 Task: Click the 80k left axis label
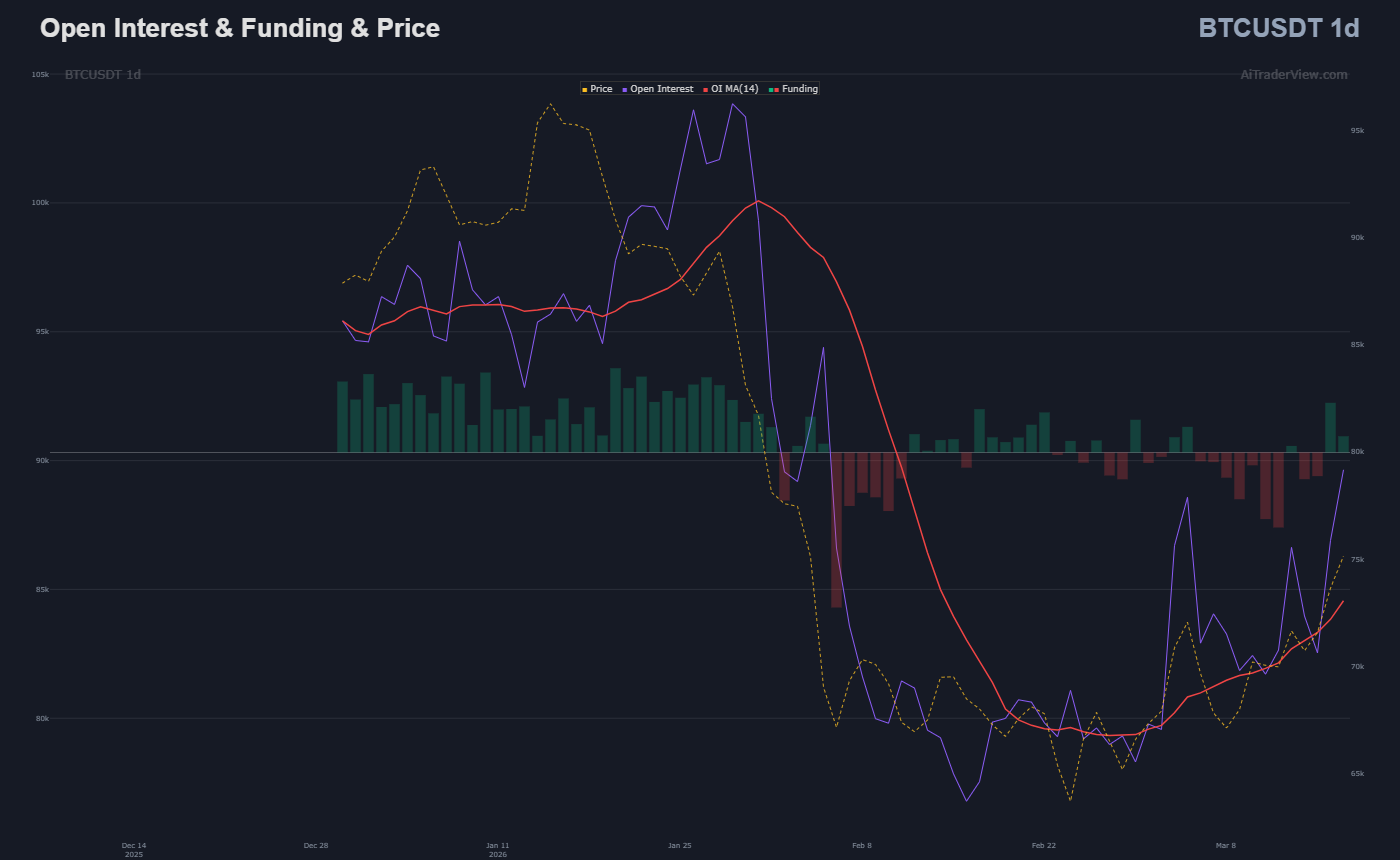pos(42,718)
